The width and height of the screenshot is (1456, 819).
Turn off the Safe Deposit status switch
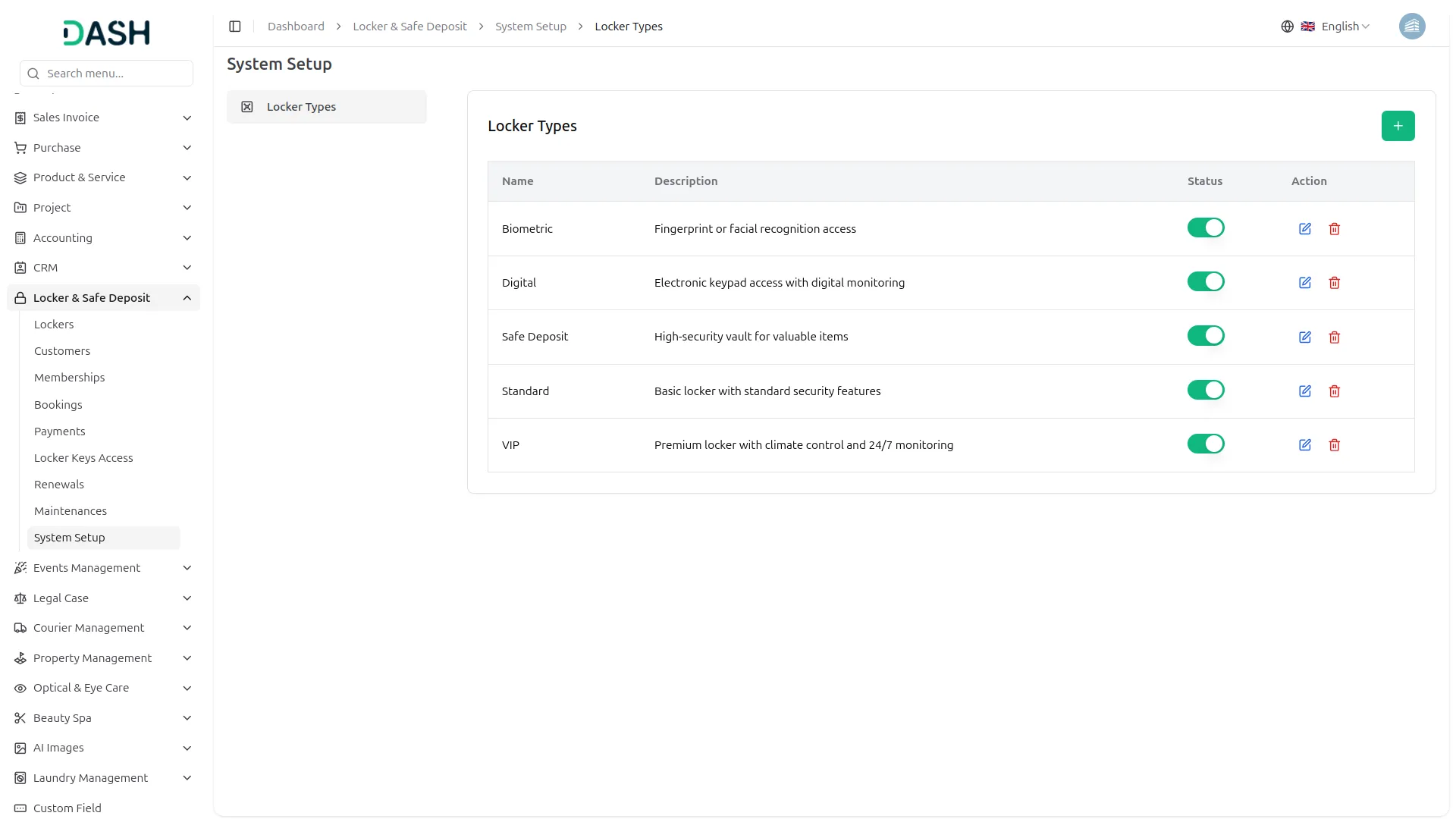click(x=1205, y=334)
